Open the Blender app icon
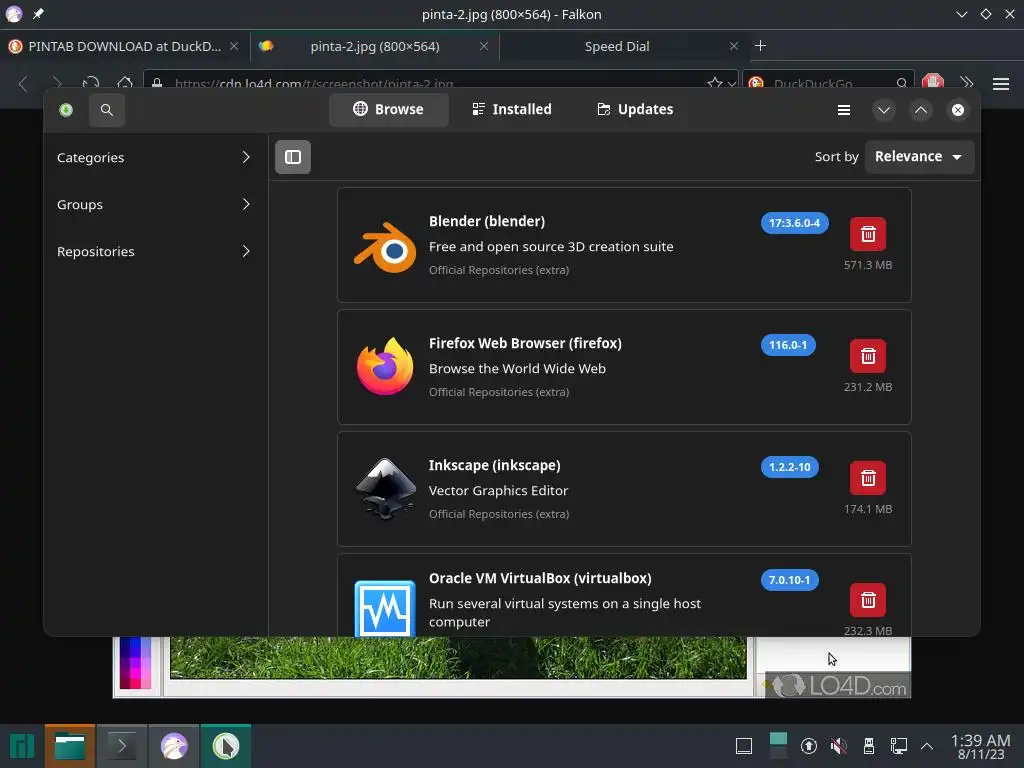The image size is (1024, 768). point(385,248)
